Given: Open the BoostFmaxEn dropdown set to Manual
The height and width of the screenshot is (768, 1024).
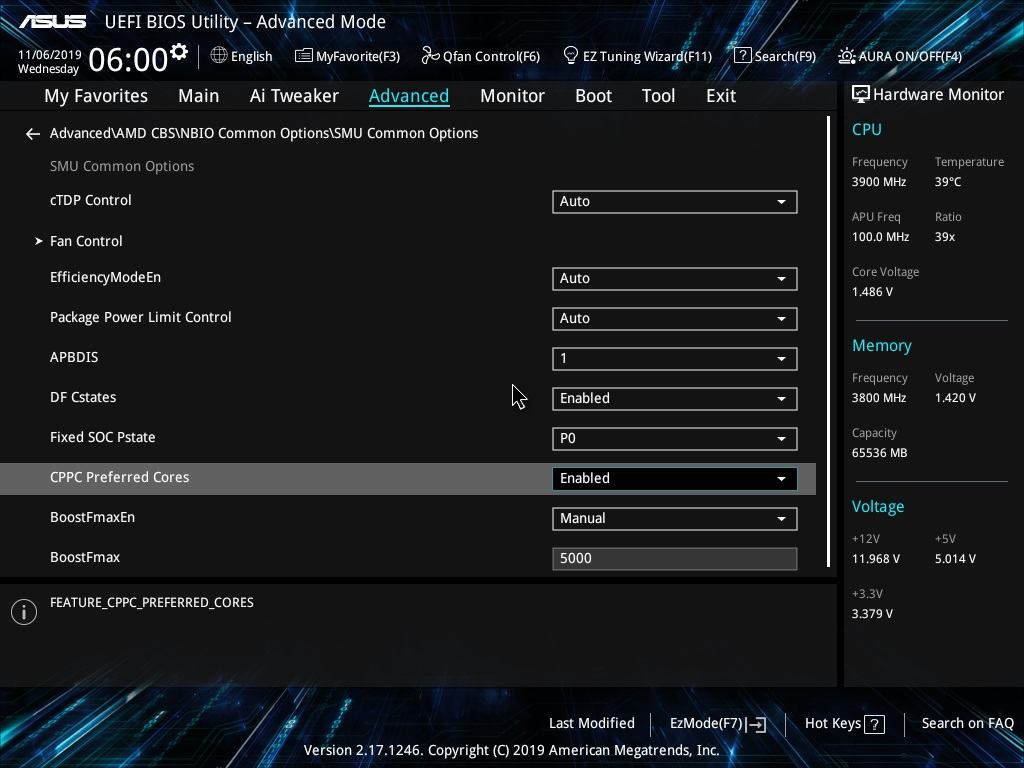Looking at the screenshot, I should (x=675, y=519).
